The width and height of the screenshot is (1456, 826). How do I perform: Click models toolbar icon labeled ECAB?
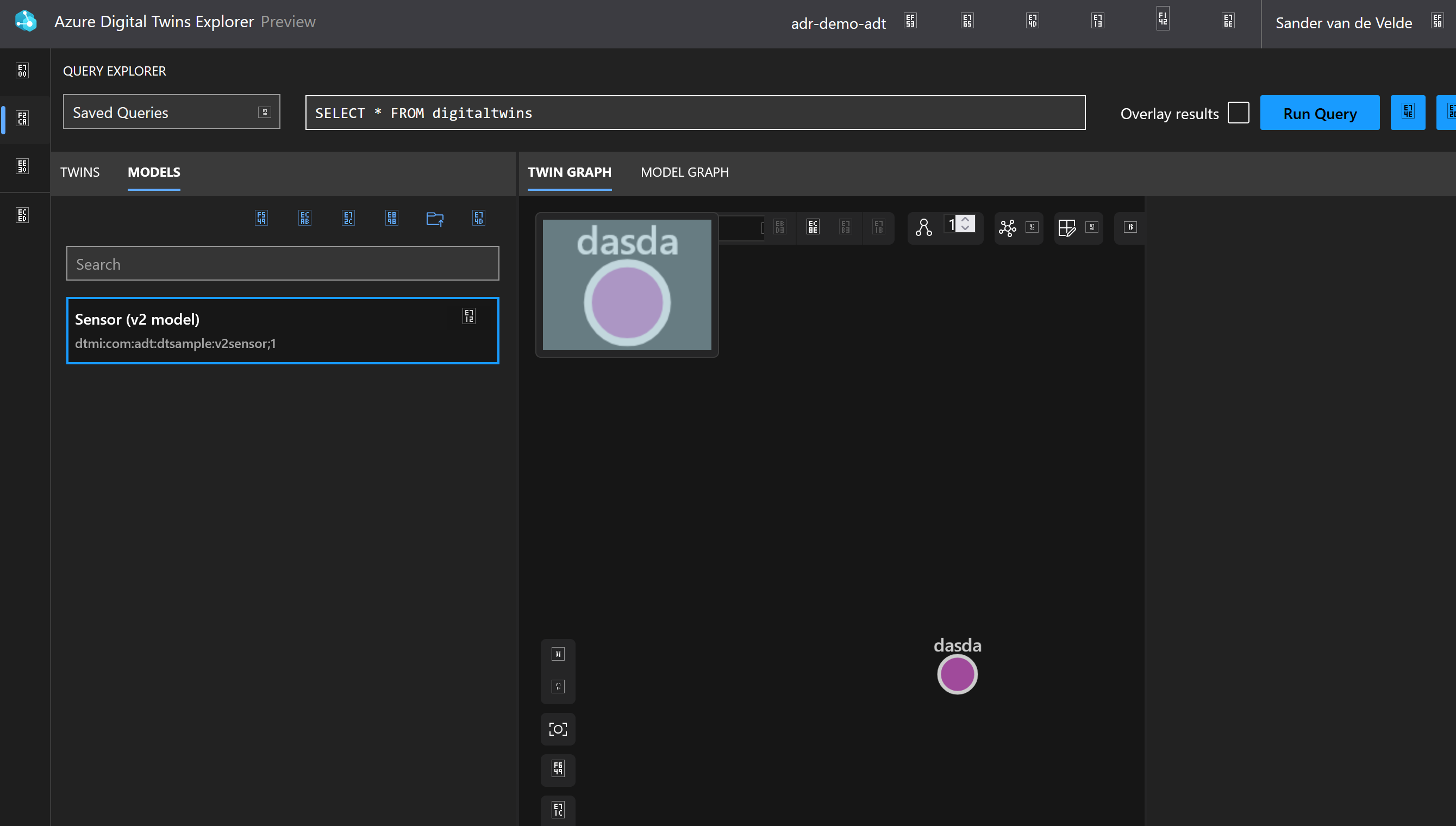[304, 218]
